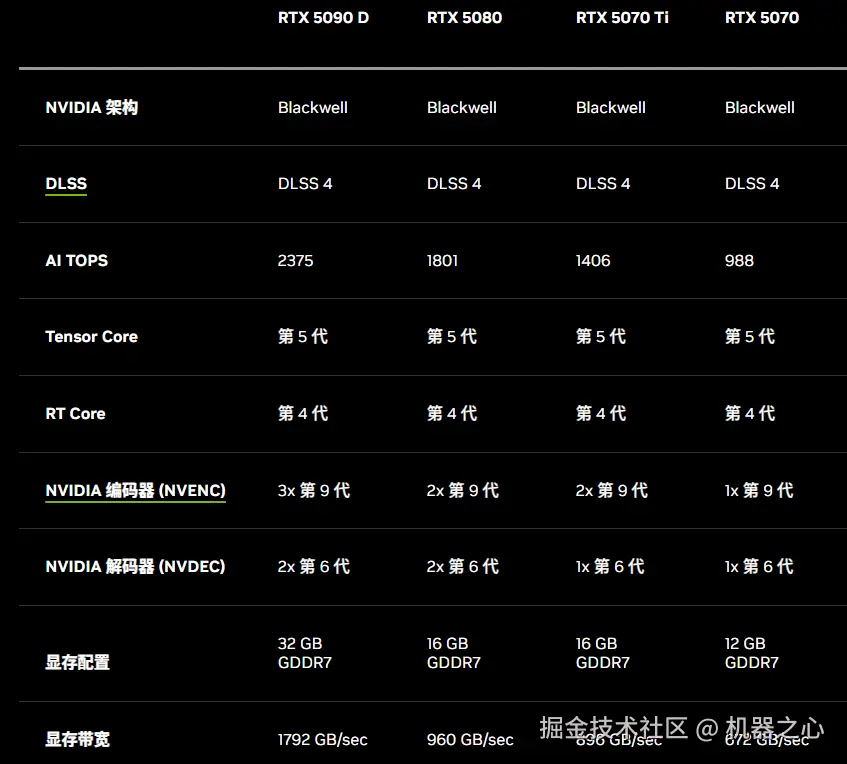This screenshot has height=764, width=847.
Task: Click 16 GB GDDR7 under RTX 5080
Action: click(x=454, y=653)
